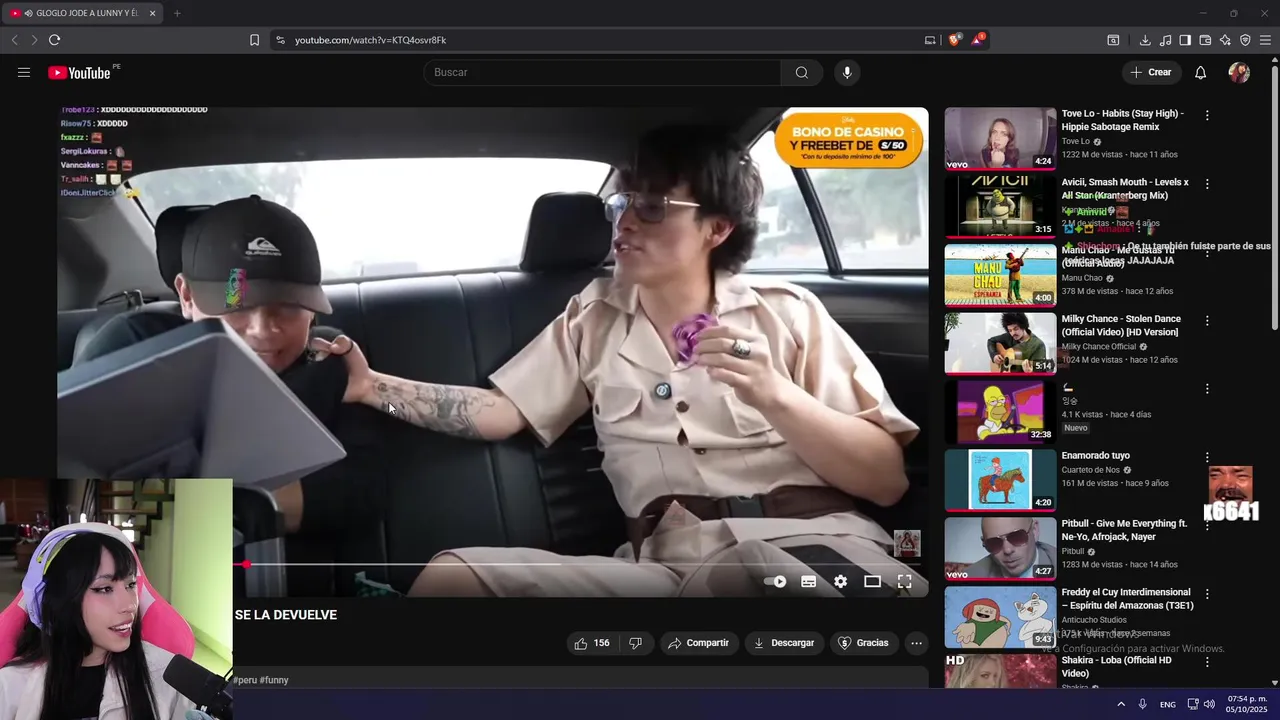Open the Manu Chao video thumbnail

coord(1000,275)
